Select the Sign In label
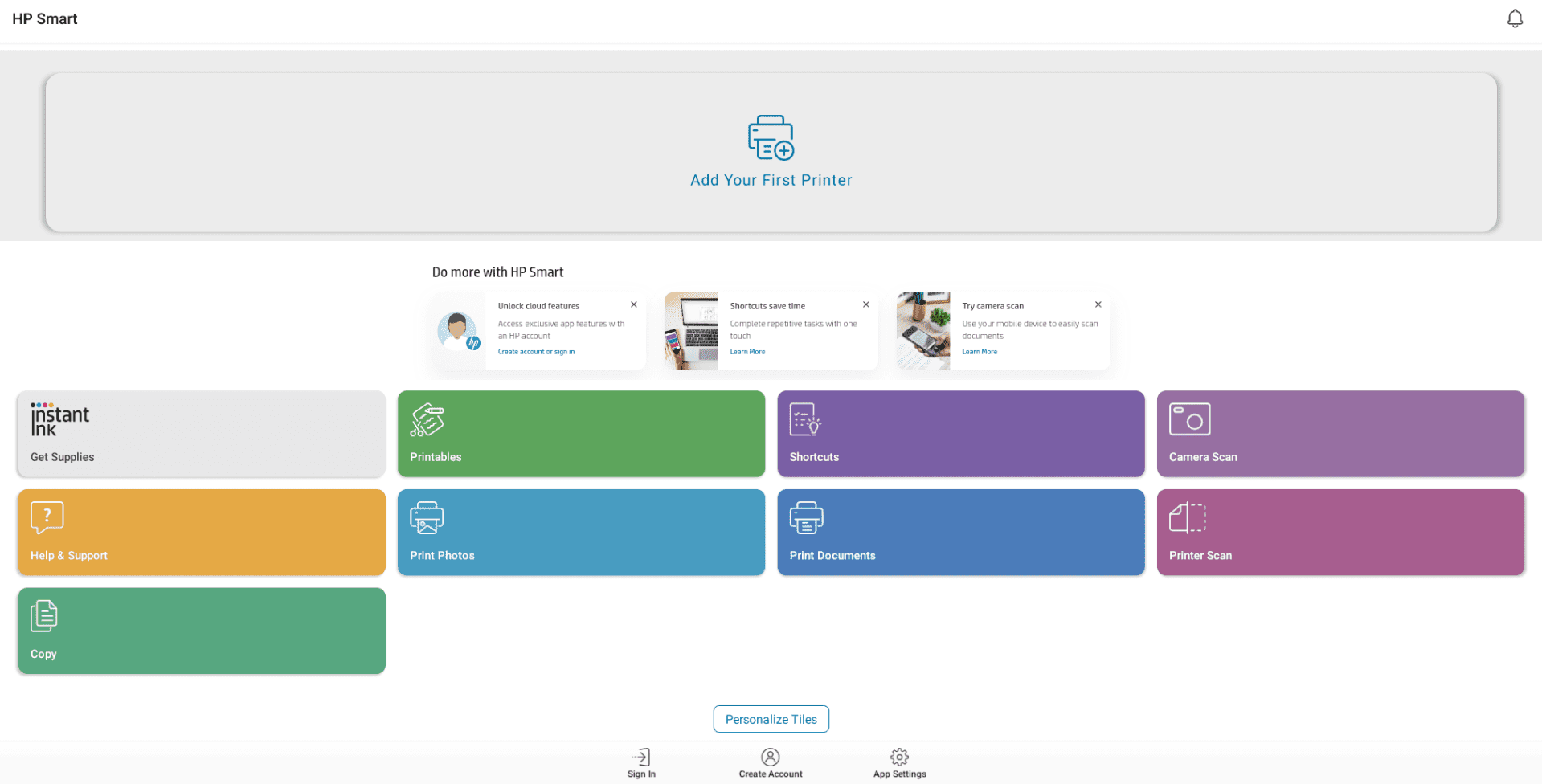This screenshot has width=1542, height=784. [x=641, y=774]
